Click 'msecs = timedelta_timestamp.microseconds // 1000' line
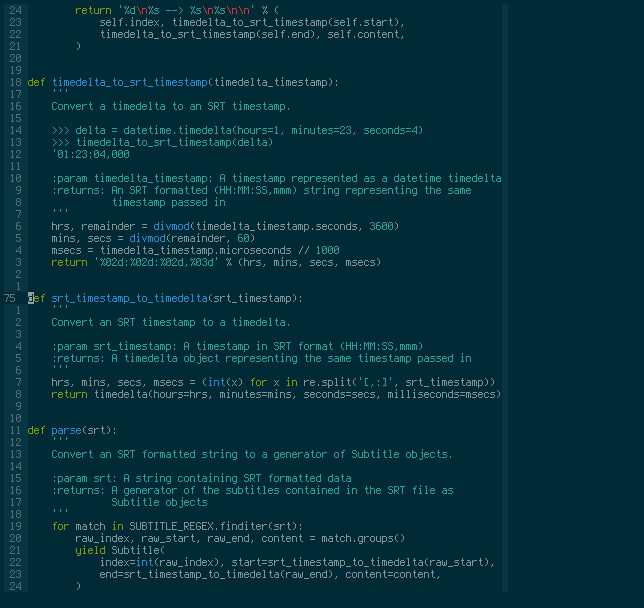 pos(196,250)
